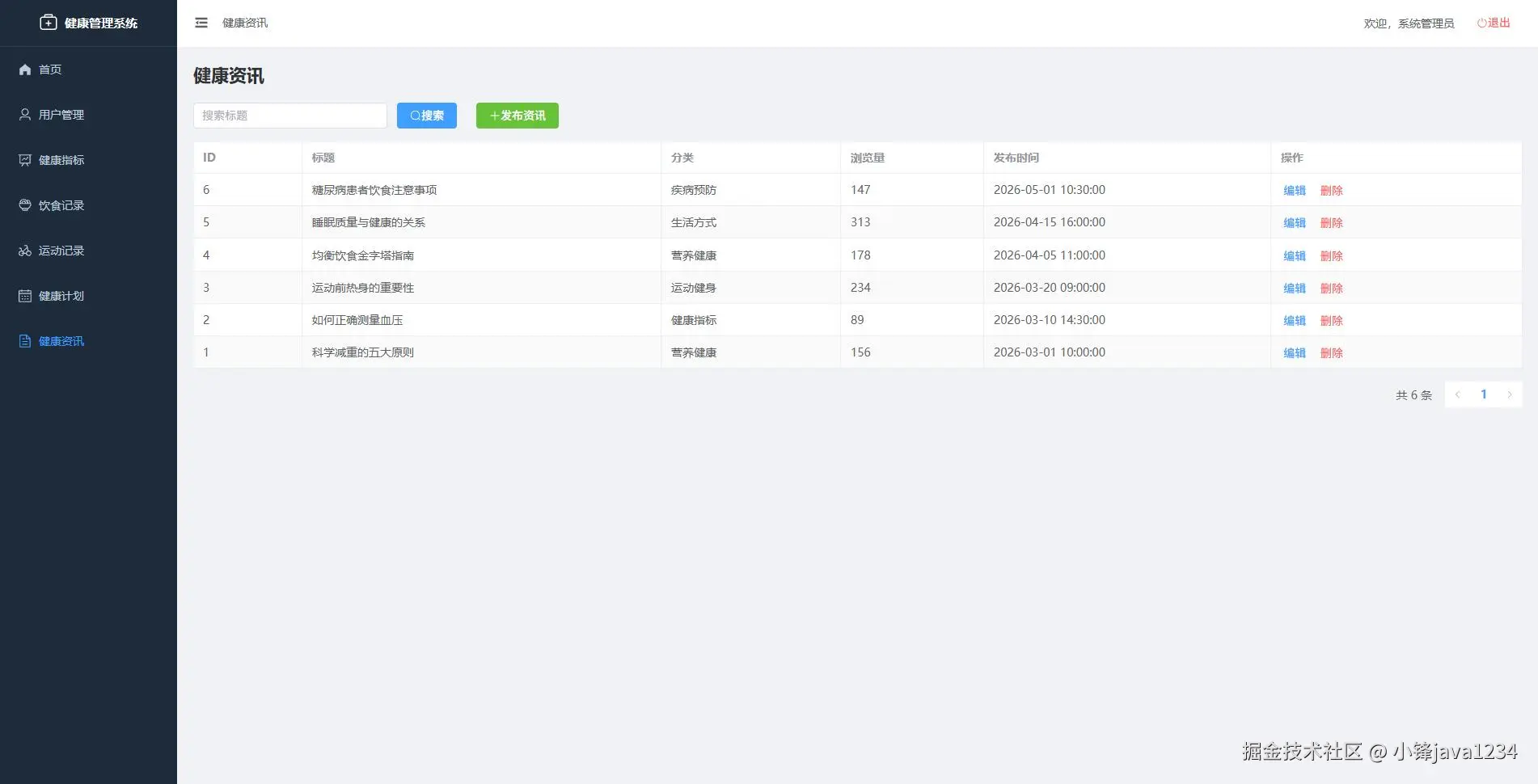Click the view count 313

click(860, 222)
